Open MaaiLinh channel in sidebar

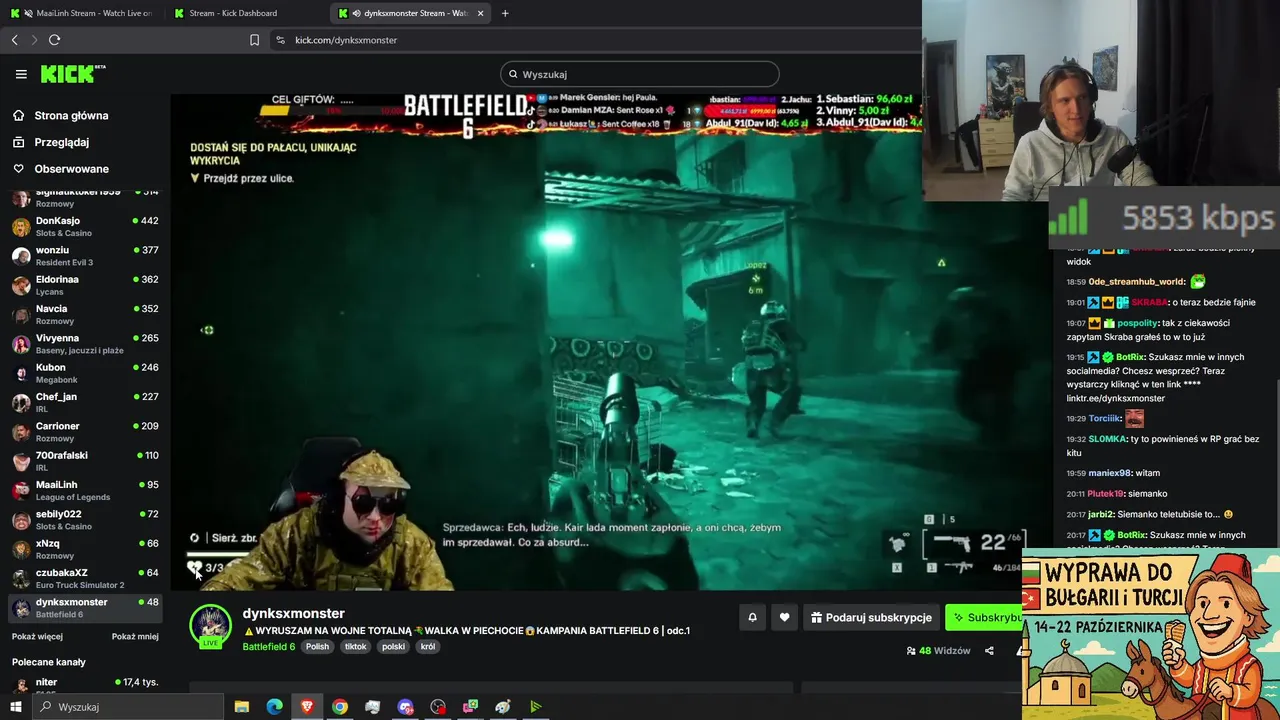(85, 490)
